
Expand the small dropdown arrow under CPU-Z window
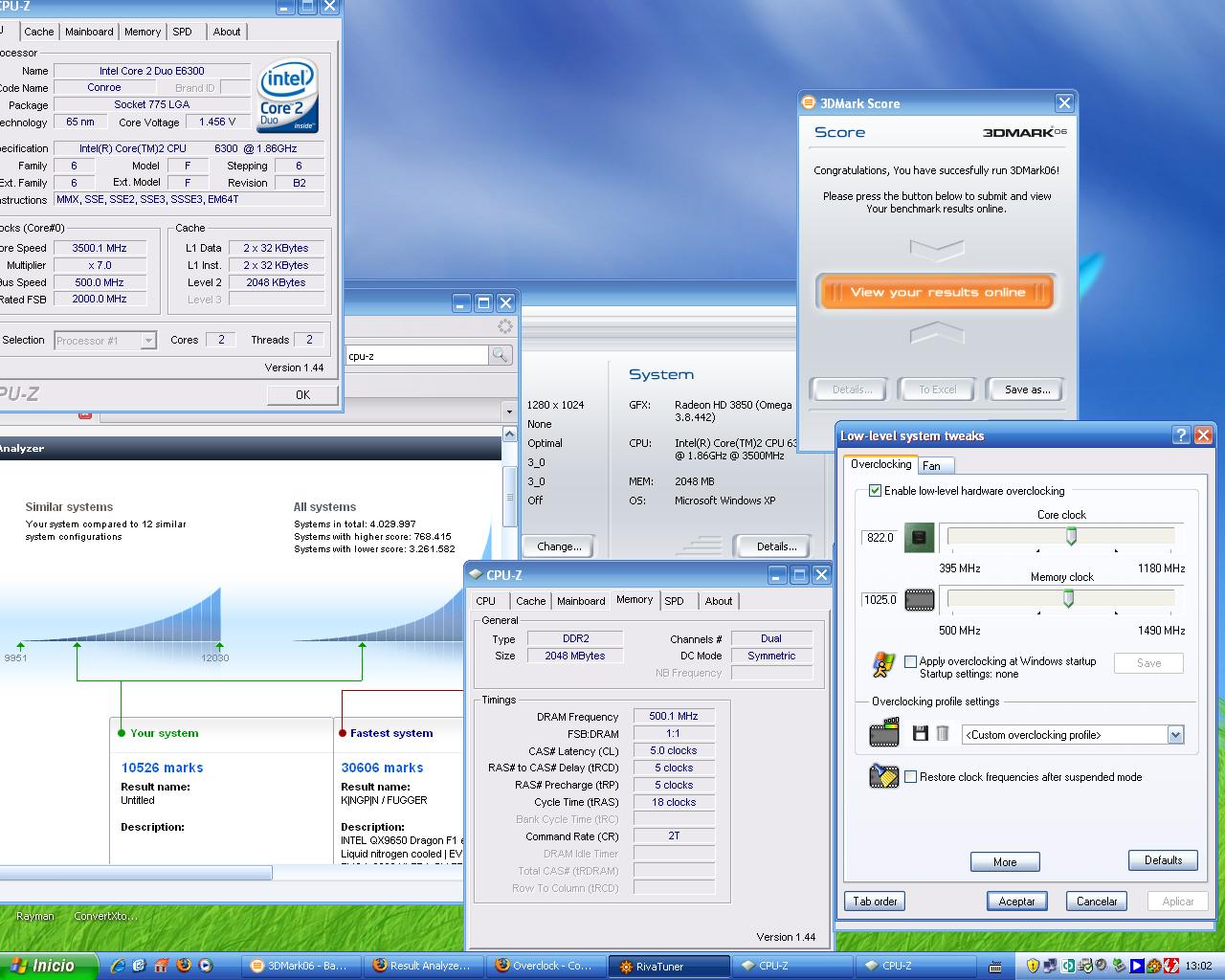tap(508, 411)
